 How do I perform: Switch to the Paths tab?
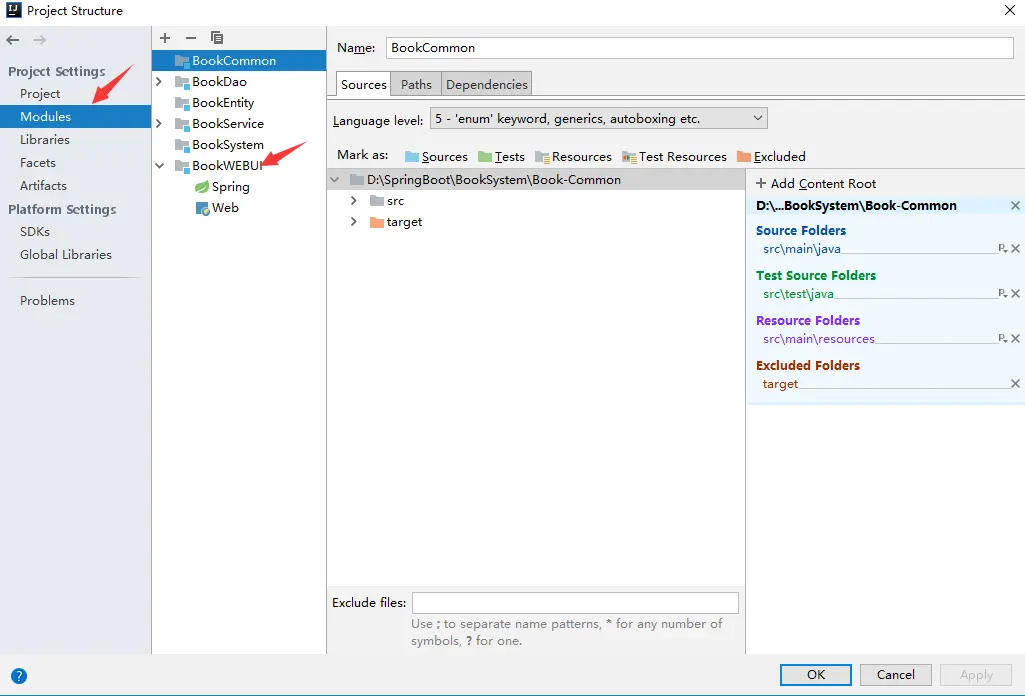416,84
